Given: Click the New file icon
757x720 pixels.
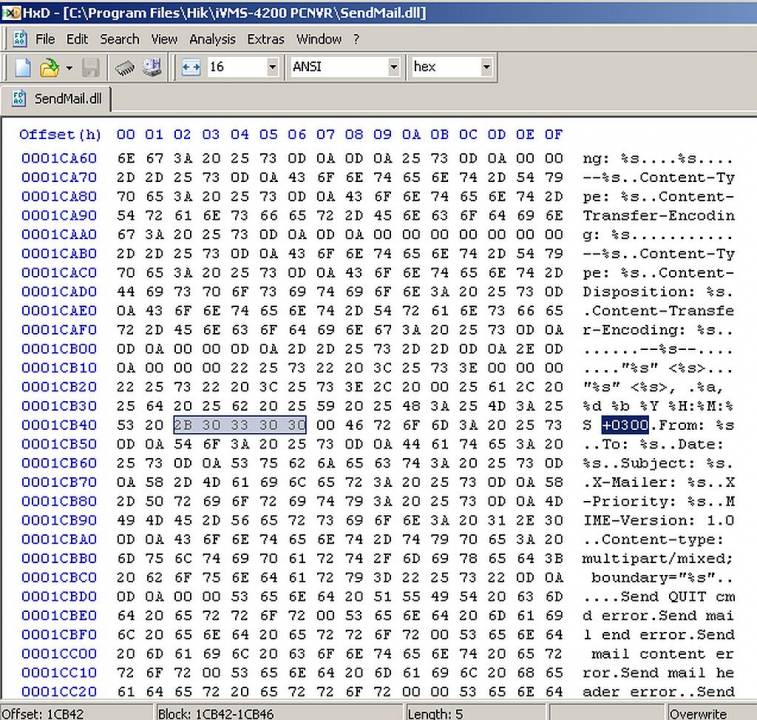Looking at the screenshot, I should [x=23, y=67].
